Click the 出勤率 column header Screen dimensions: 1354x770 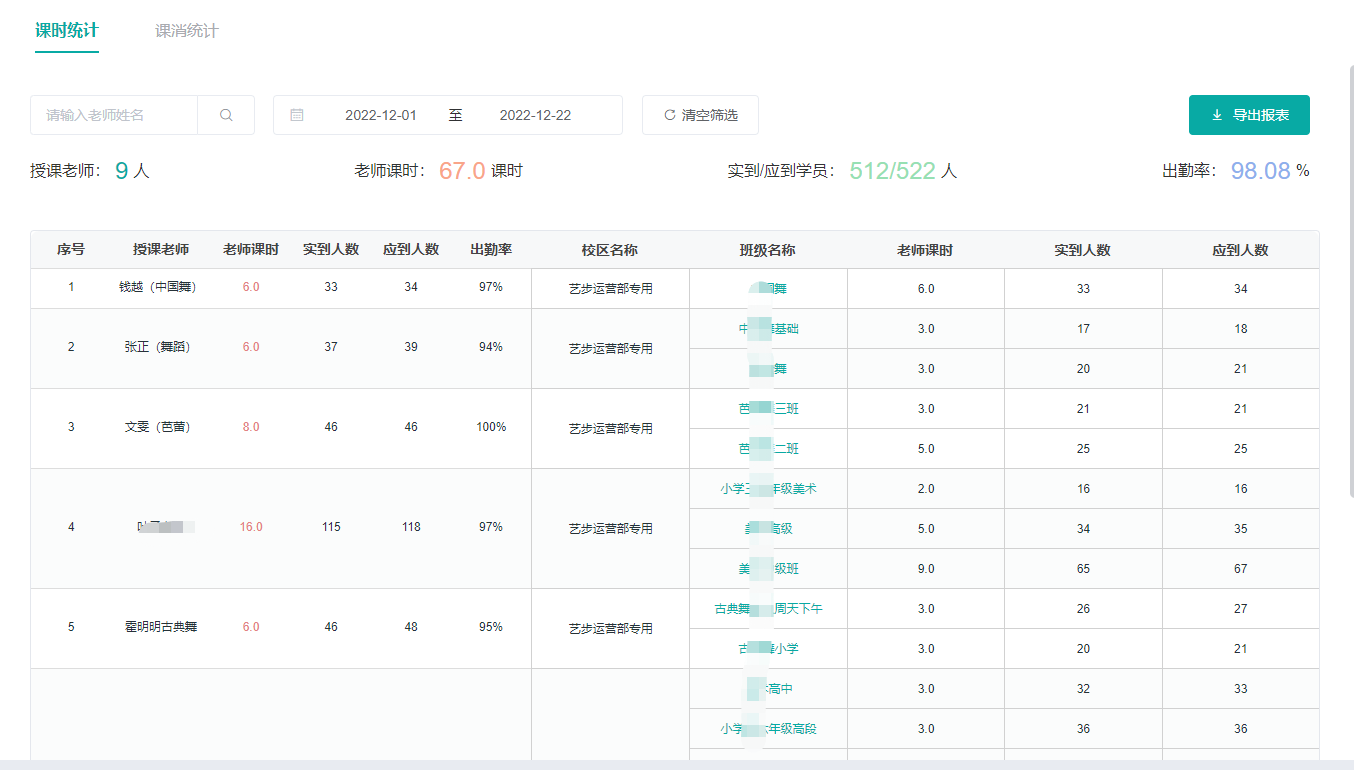coord(492,249)
